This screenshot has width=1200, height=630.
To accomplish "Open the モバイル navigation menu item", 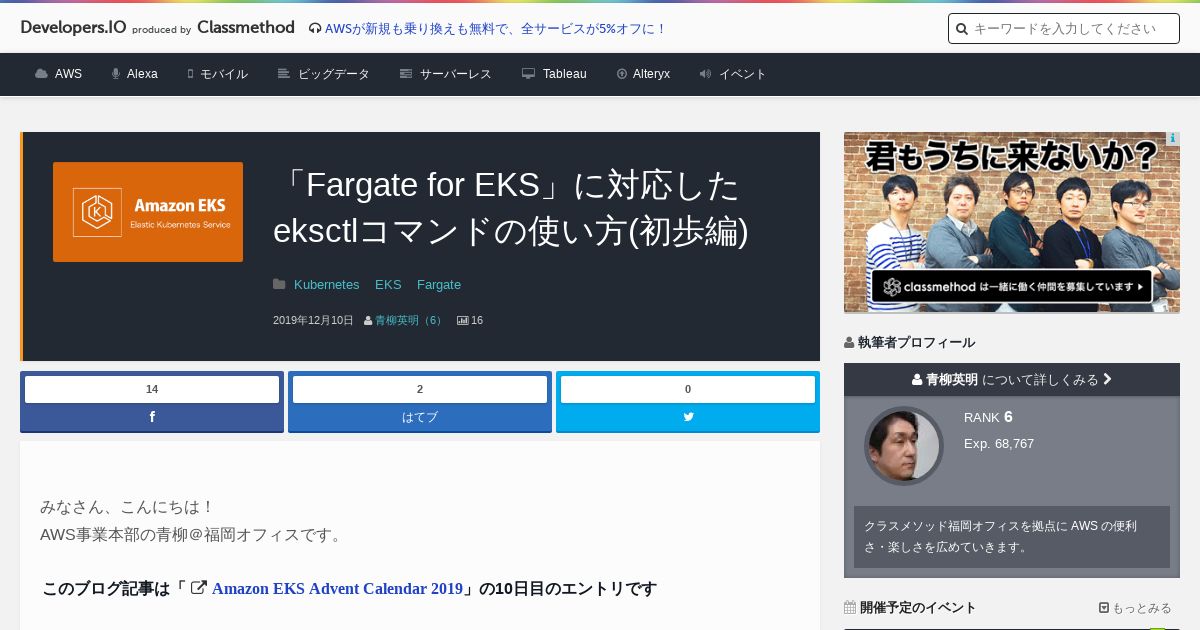I will coord(224,74).
